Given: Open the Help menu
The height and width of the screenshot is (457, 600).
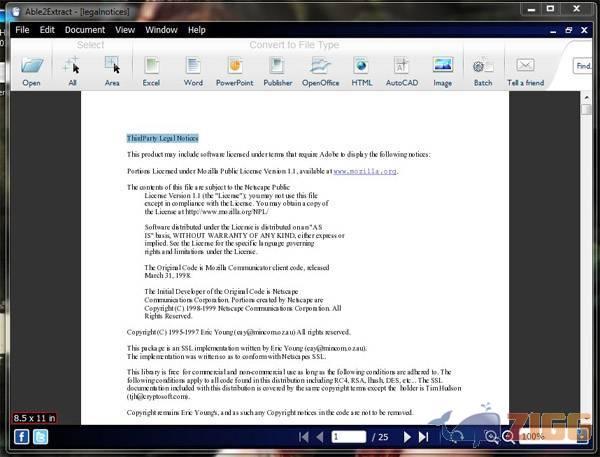Looking at the screenshot, I should click(x=196, y=30).
